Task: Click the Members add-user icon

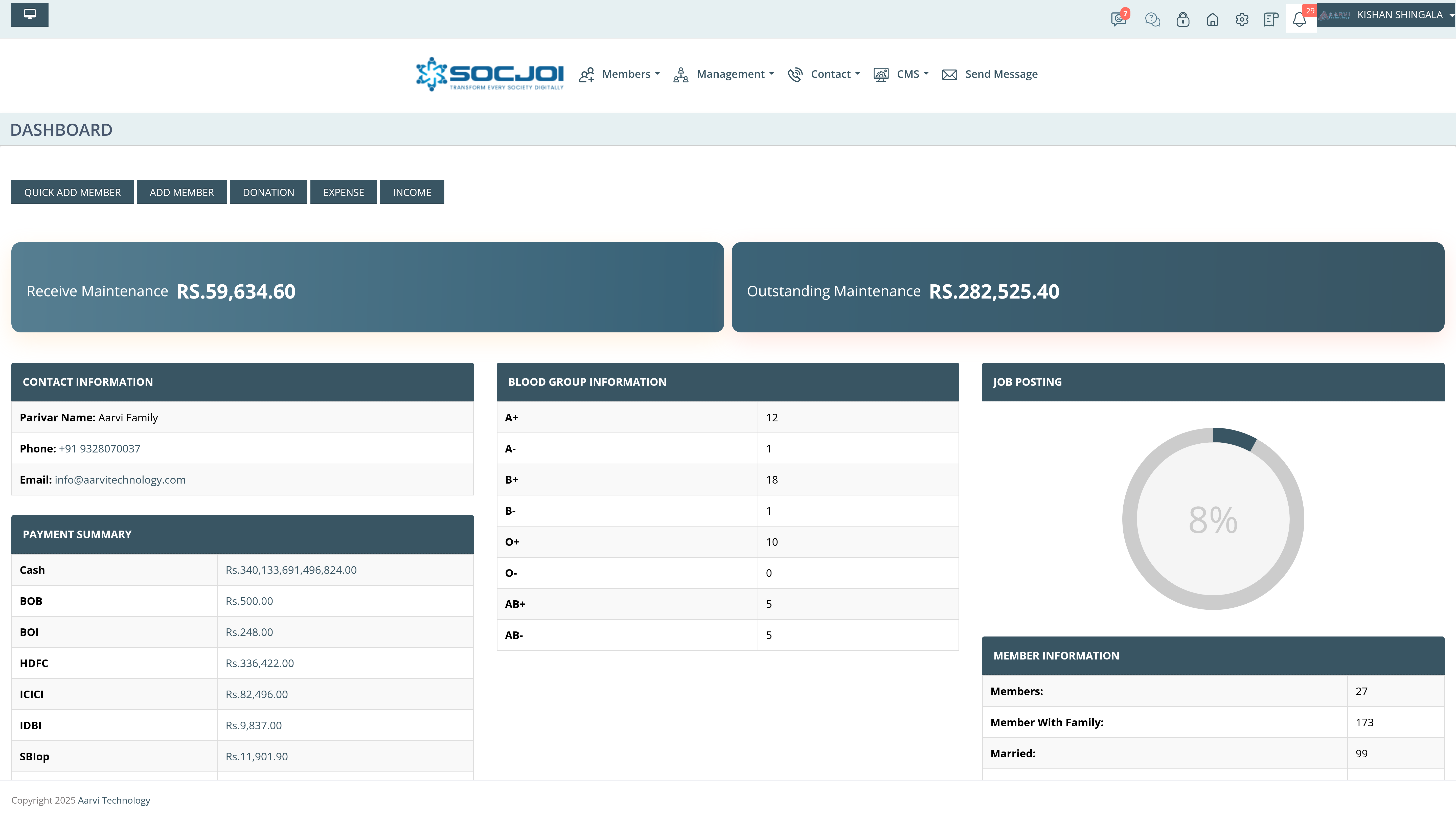Action: click(x=587, y=75)
